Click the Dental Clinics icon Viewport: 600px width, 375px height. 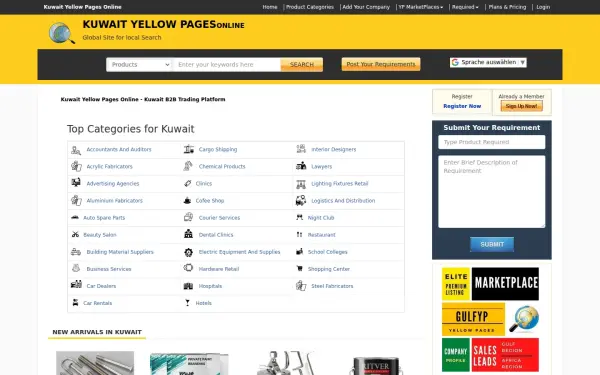click(188, 234)
